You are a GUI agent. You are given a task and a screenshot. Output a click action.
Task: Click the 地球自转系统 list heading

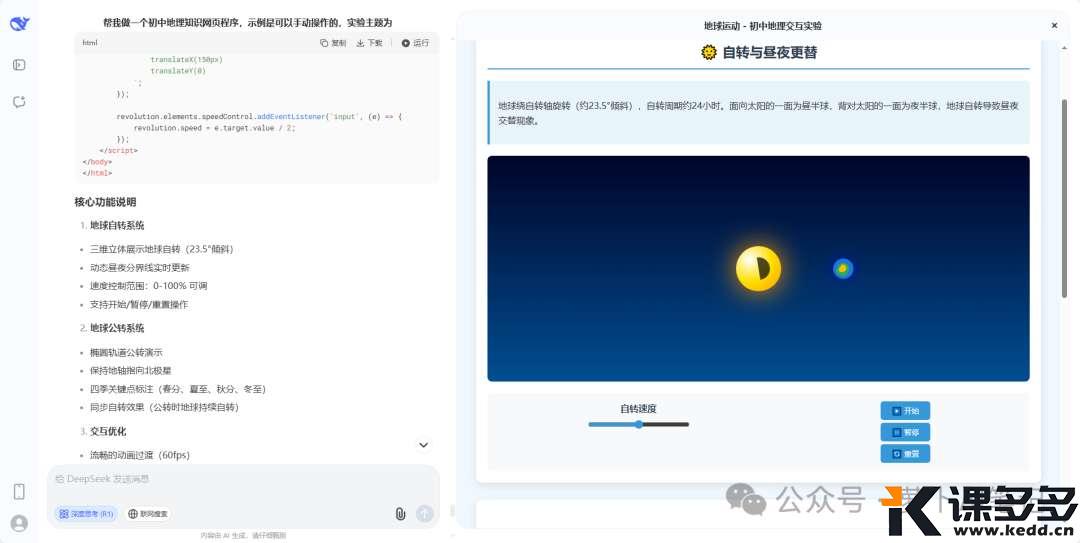click(x=117, y=225)
